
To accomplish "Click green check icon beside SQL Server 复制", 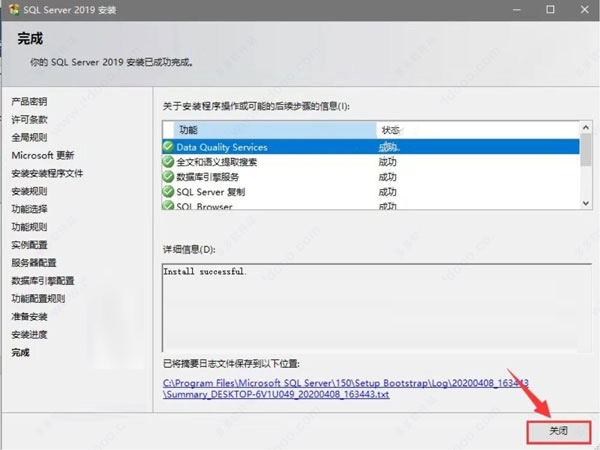I will click(168, 191).
